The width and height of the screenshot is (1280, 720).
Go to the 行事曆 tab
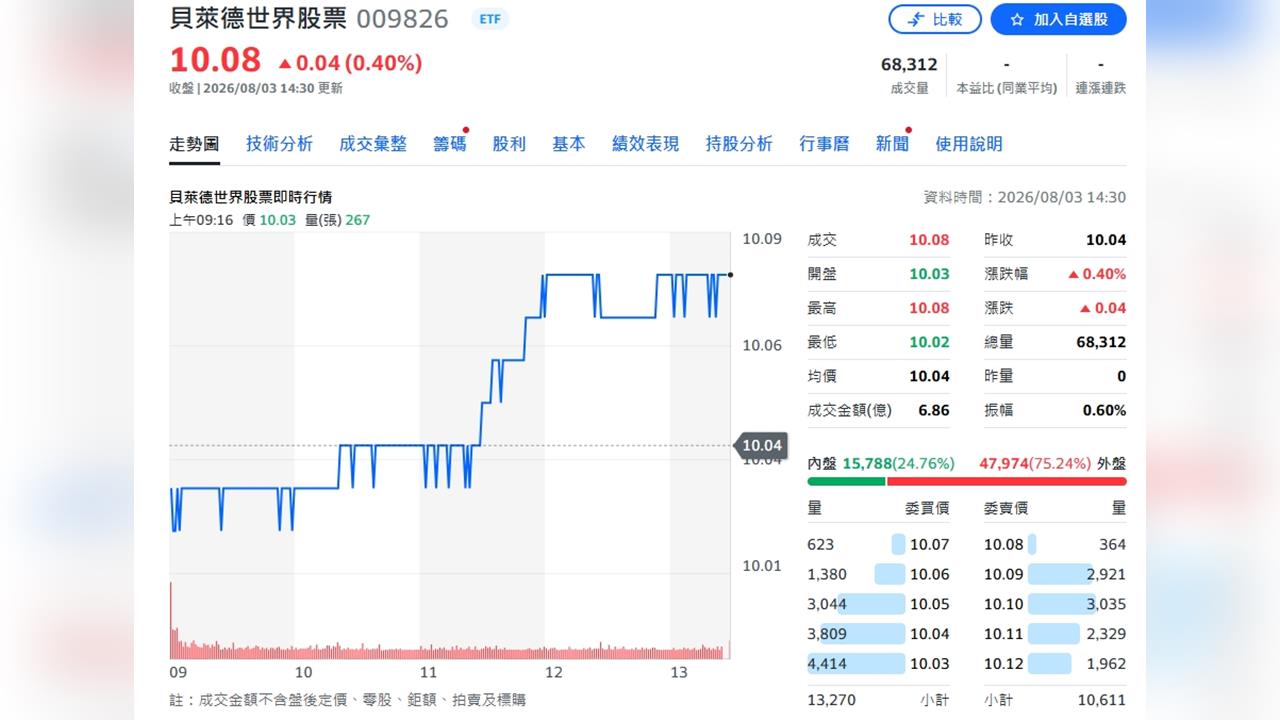(x=824, y=144)
